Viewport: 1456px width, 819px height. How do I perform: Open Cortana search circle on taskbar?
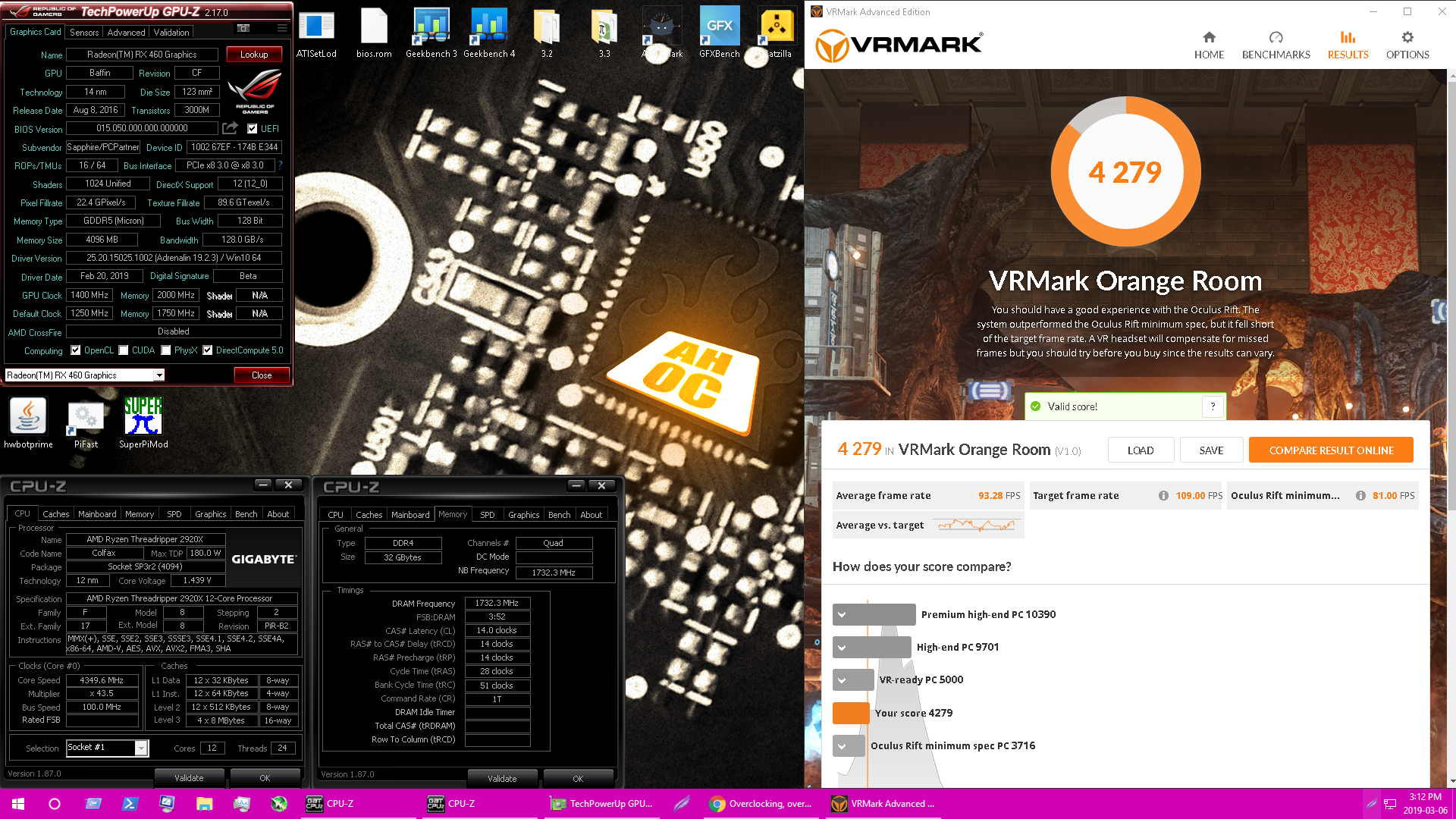55,804
